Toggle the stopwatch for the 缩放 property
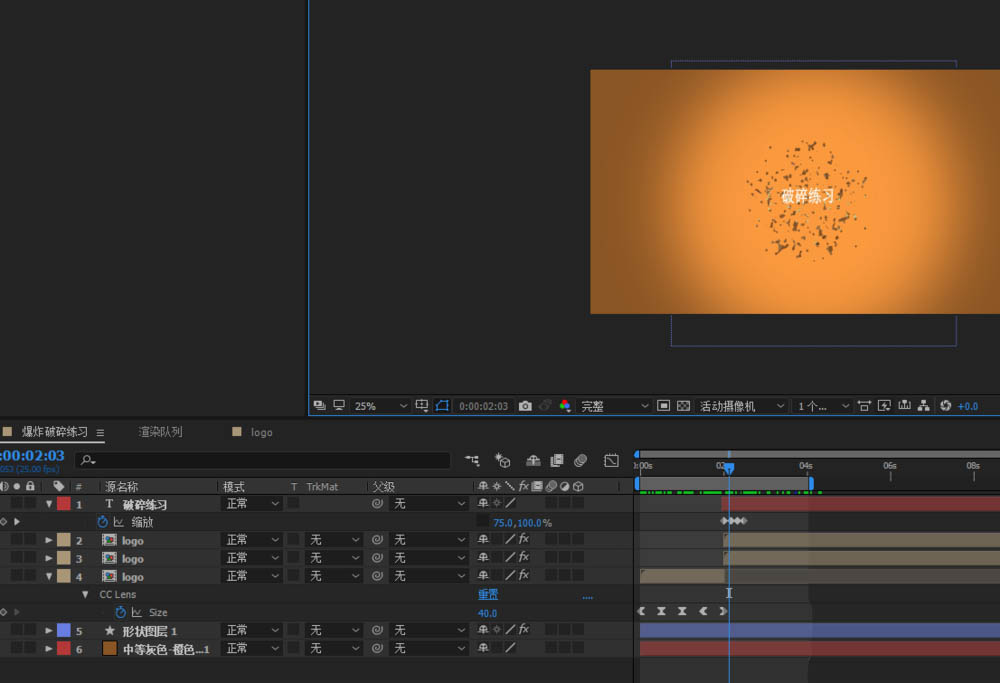Image resolution: width=1000 pixels, height=683 pixels. point(102,522)
